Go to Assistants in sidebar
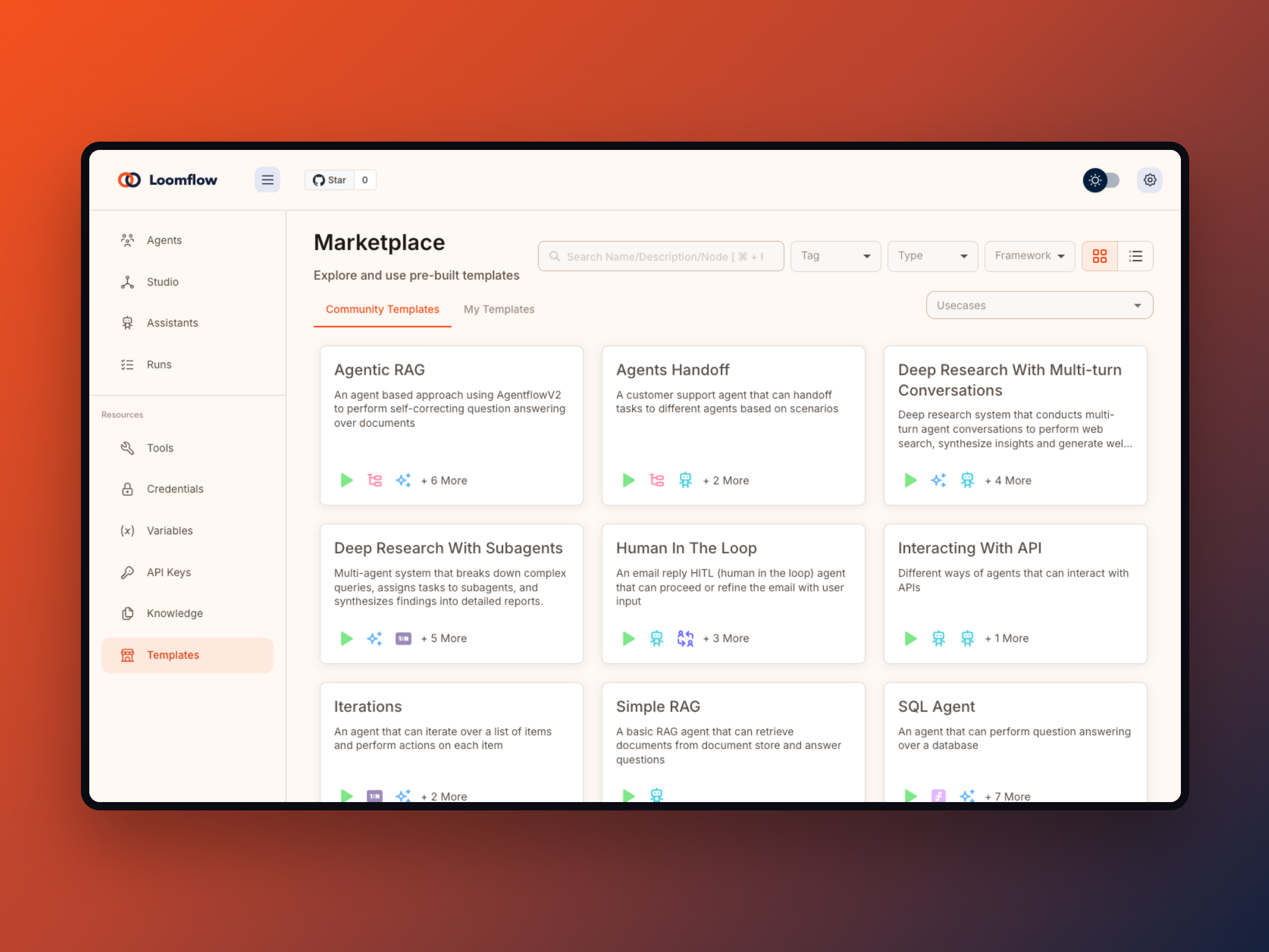The image size is (1269, 952). (187, 323)
